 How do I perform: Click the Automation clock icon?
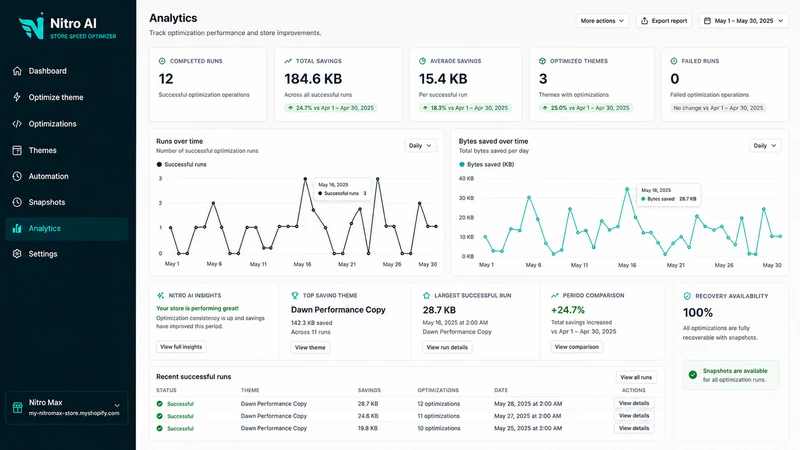click(17, 176)
